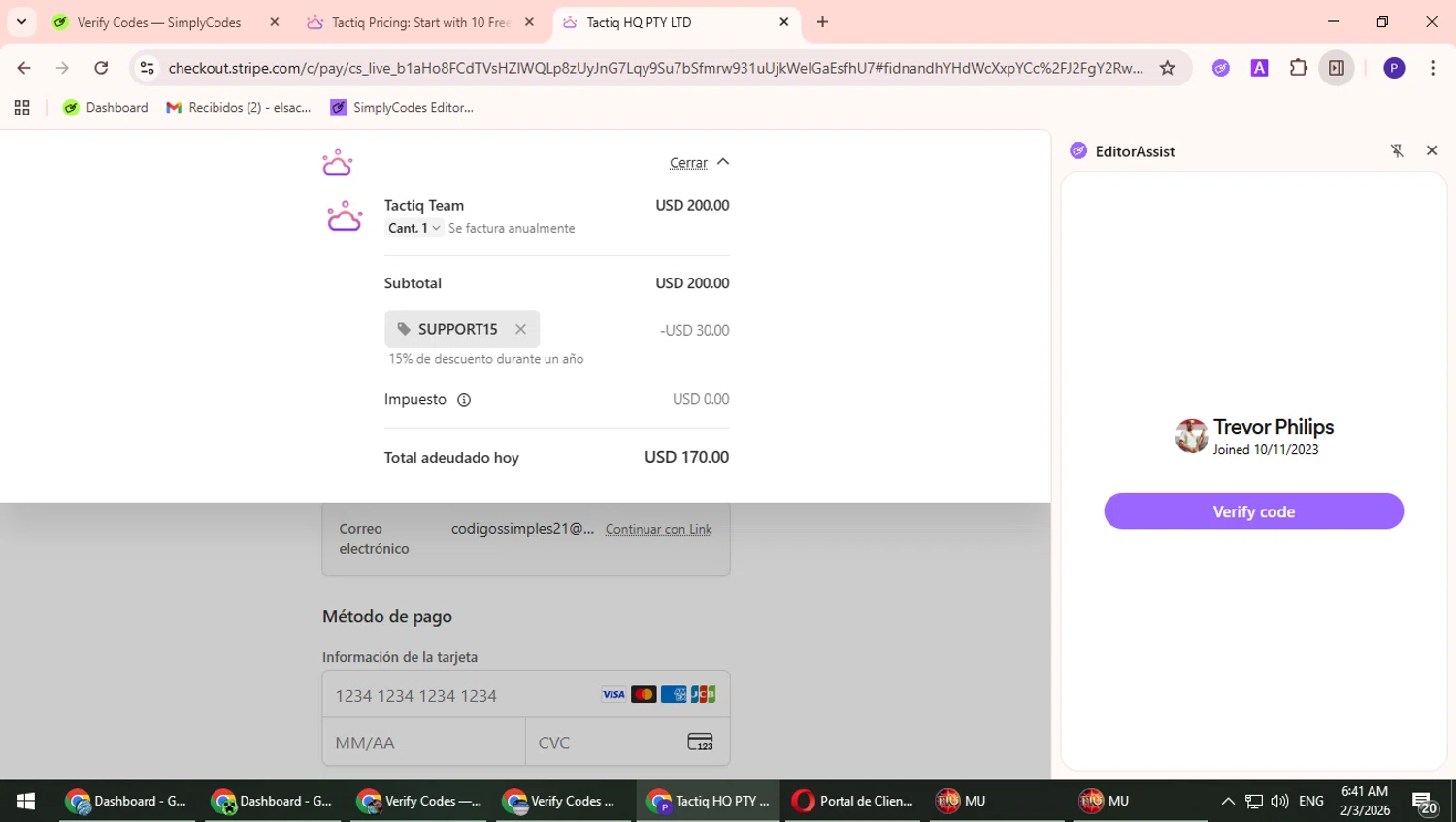Screen dimensions: 1456x822
Task: Open the Dashboard bookmark
Action: coord(106,108)
